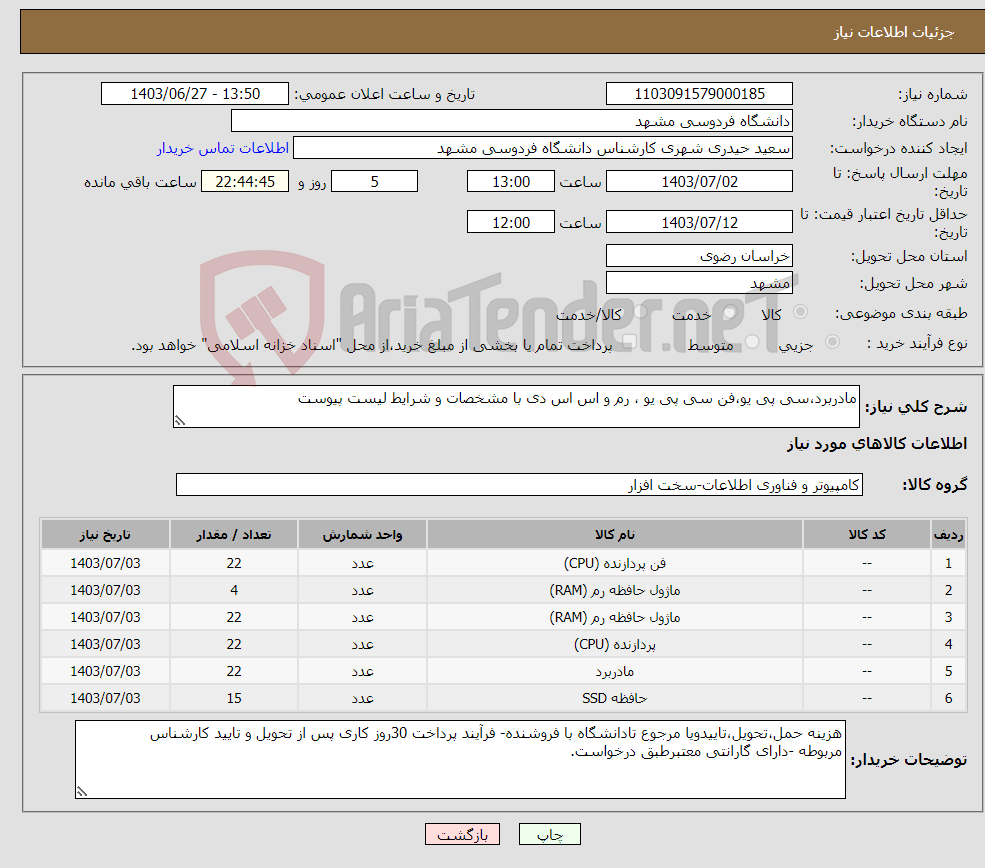This screenshot has height=868, width=985.
Task: Click the buyer notes text area
Action: click(460, 759)
